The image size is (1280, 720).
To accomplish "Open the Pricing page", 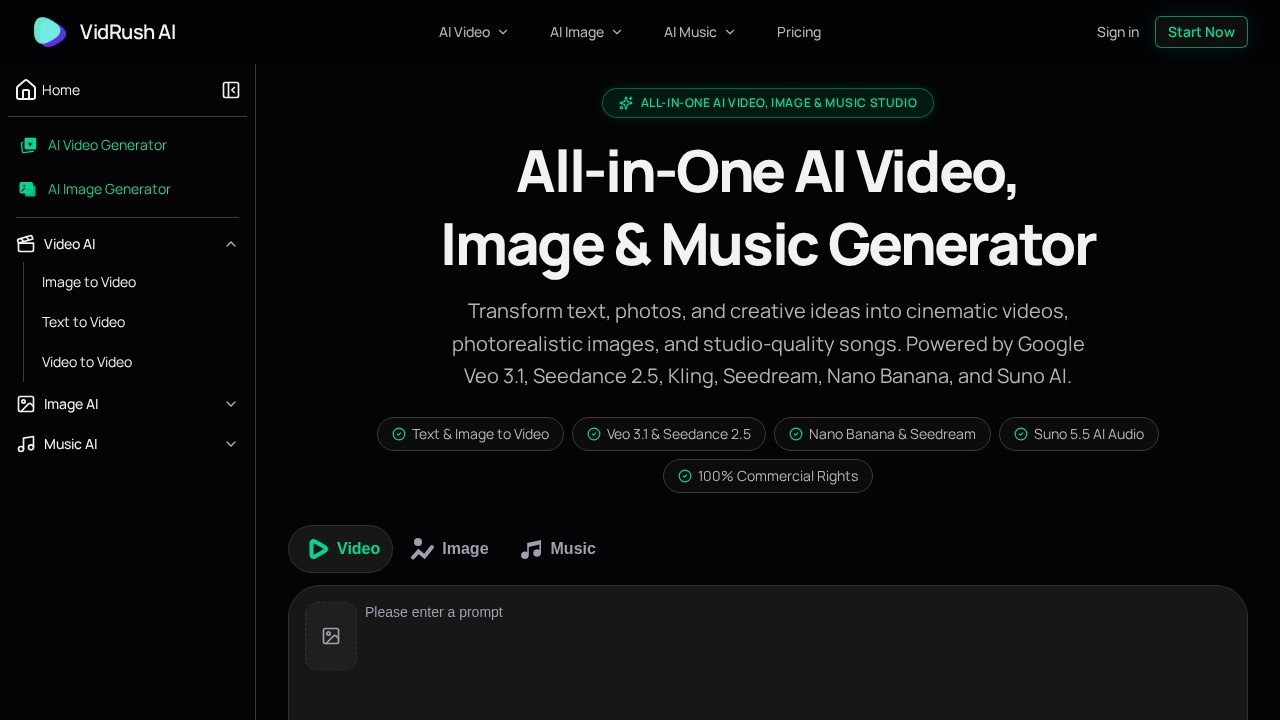I will pos(799,32).
